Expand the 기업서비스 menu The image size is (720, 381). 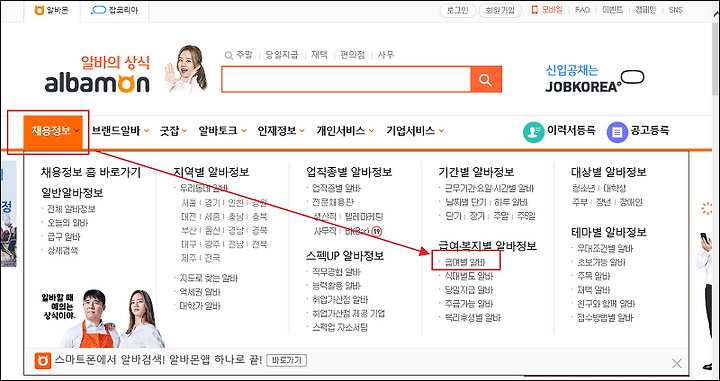tap(415, 131)
